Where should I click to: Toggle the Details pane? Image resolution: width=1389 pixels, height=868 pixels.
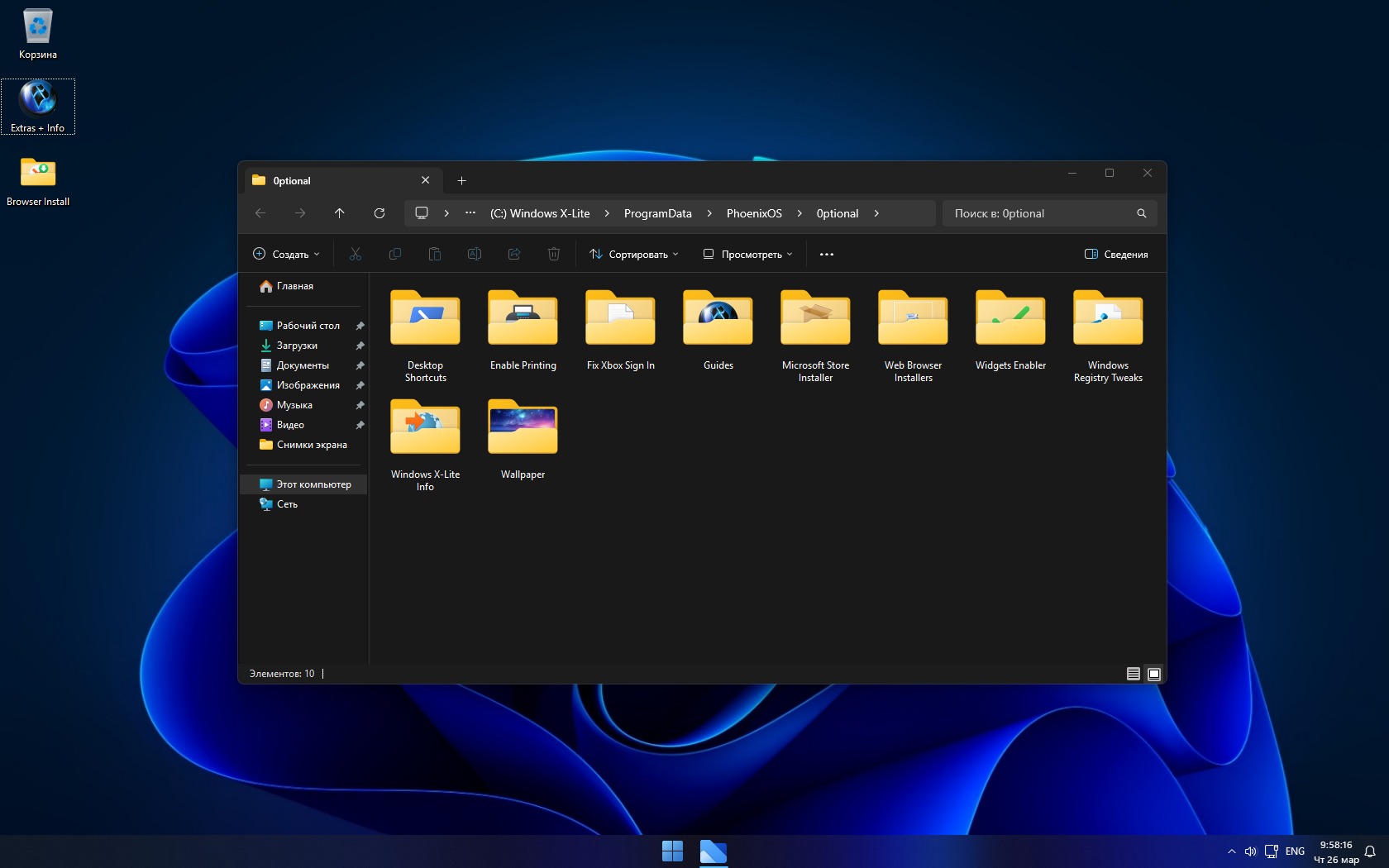tap(1116, 254)
